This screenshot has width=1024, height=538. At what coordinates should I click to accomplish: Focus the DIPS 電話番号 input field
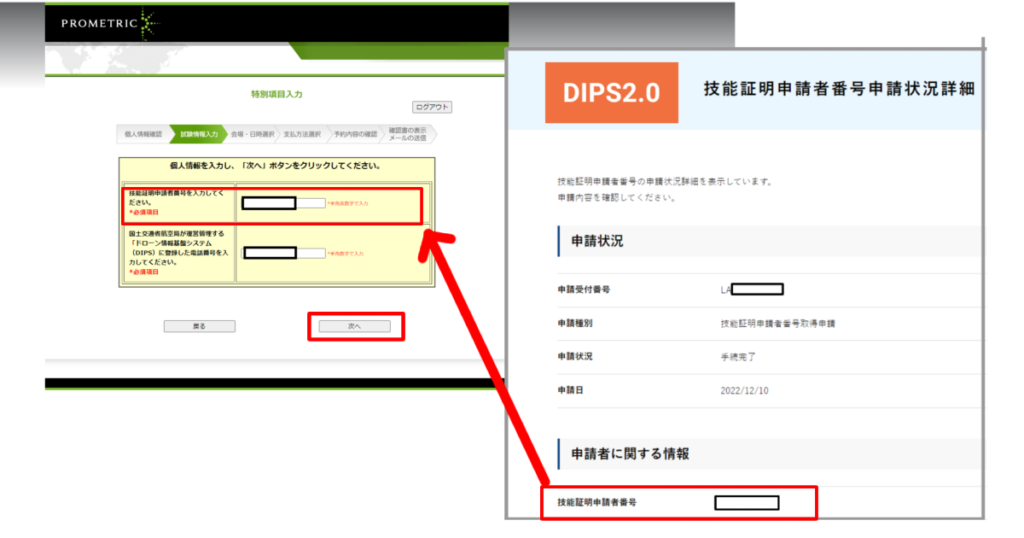coord(283,253)
